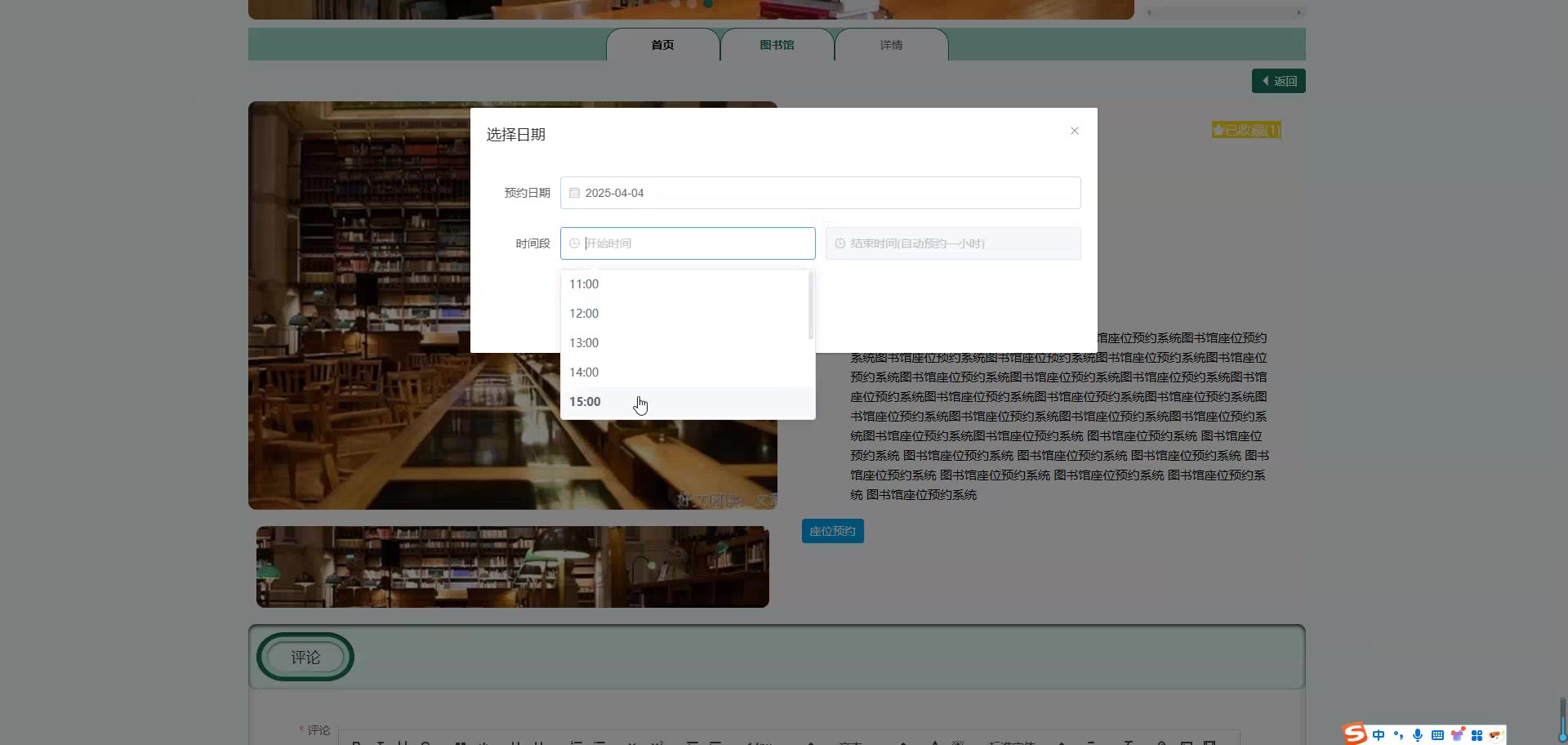Pick the 15:00 time option
Viewport: 1568px width, 745px height.
585,402
